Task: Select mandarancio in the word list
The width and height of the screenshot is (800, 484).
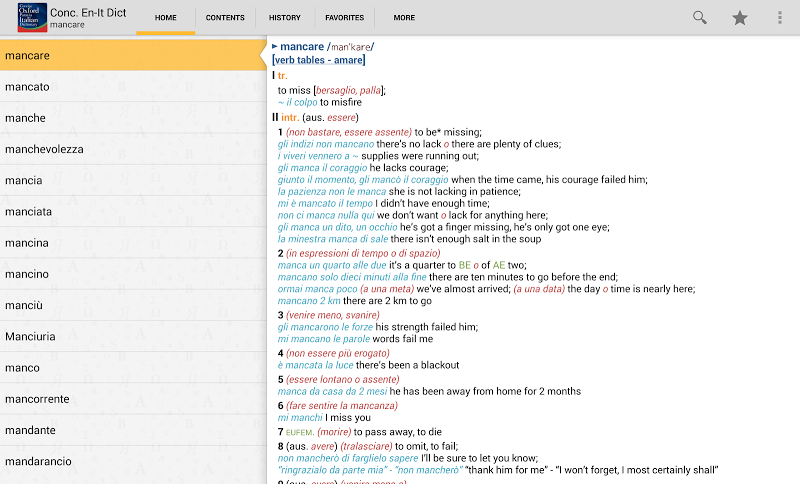Action: click(132, 461)
